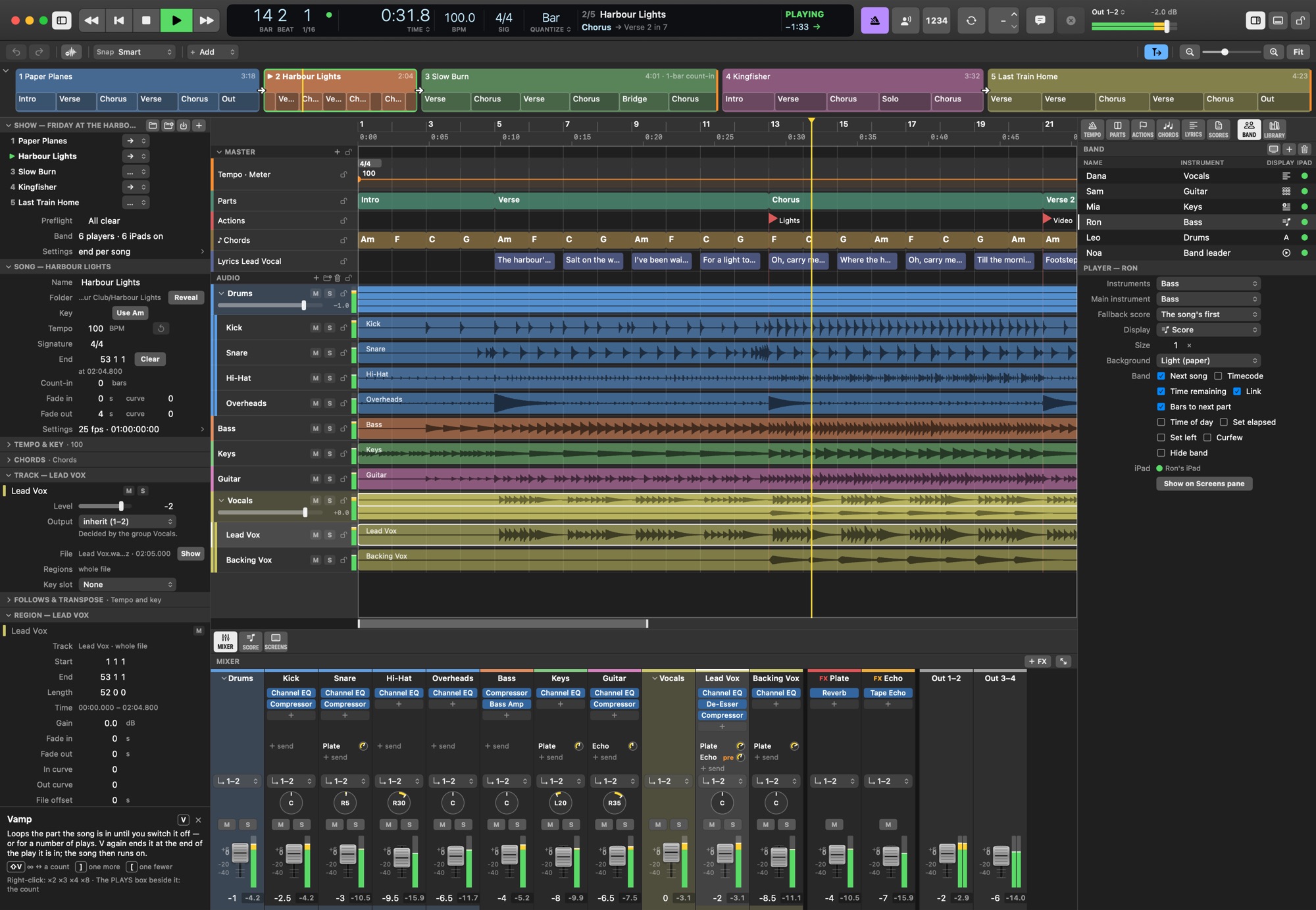This screenshot has height=910, width=1316.
Task: Switch to the Score view icon
Action: [x=251, y=642]
